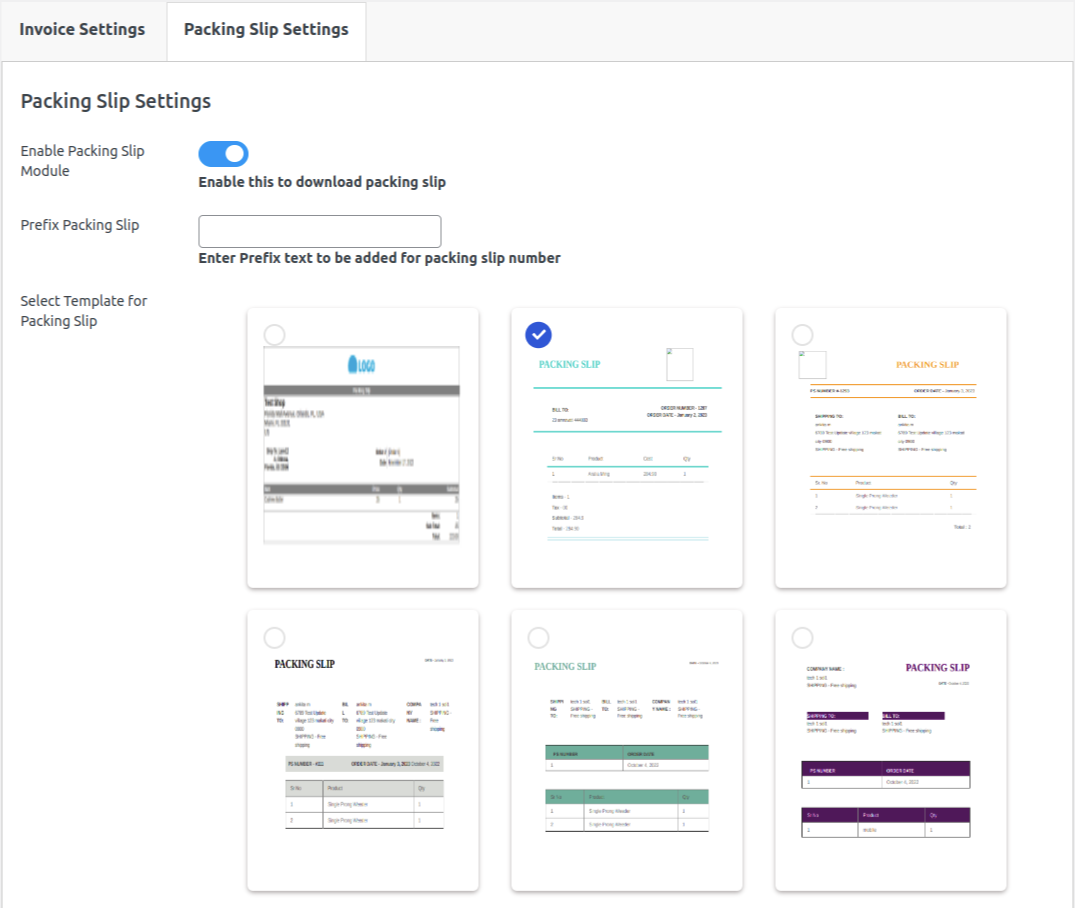Select radio button for the green table template
Image resolution: width=1075 pixels, height=908 pixels.
(538, 637)
